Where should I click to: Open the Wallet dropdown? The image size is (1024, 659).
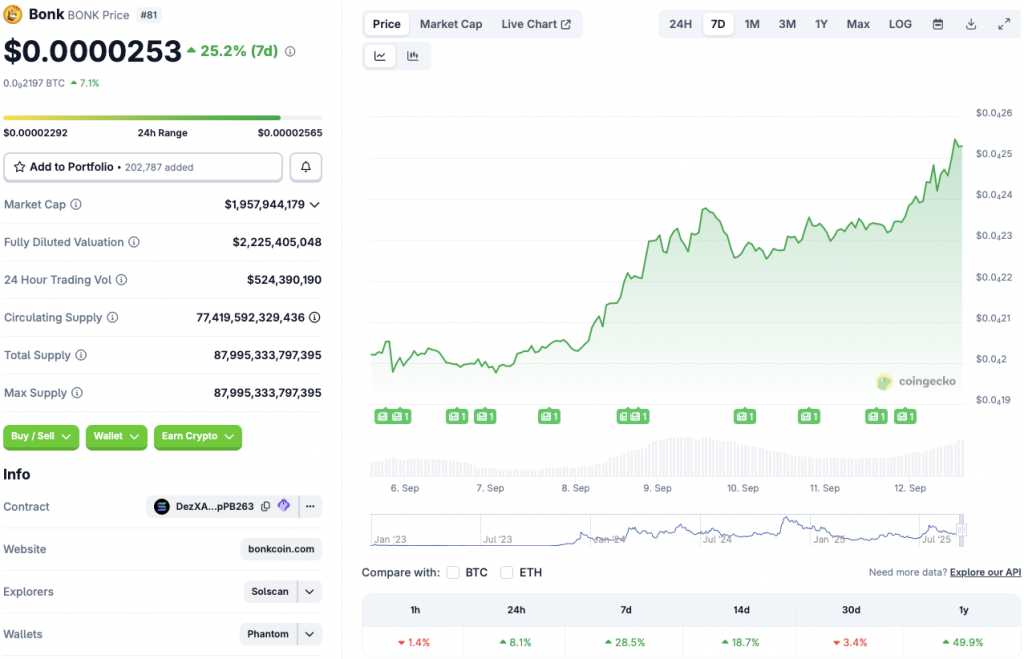[116, 436]
